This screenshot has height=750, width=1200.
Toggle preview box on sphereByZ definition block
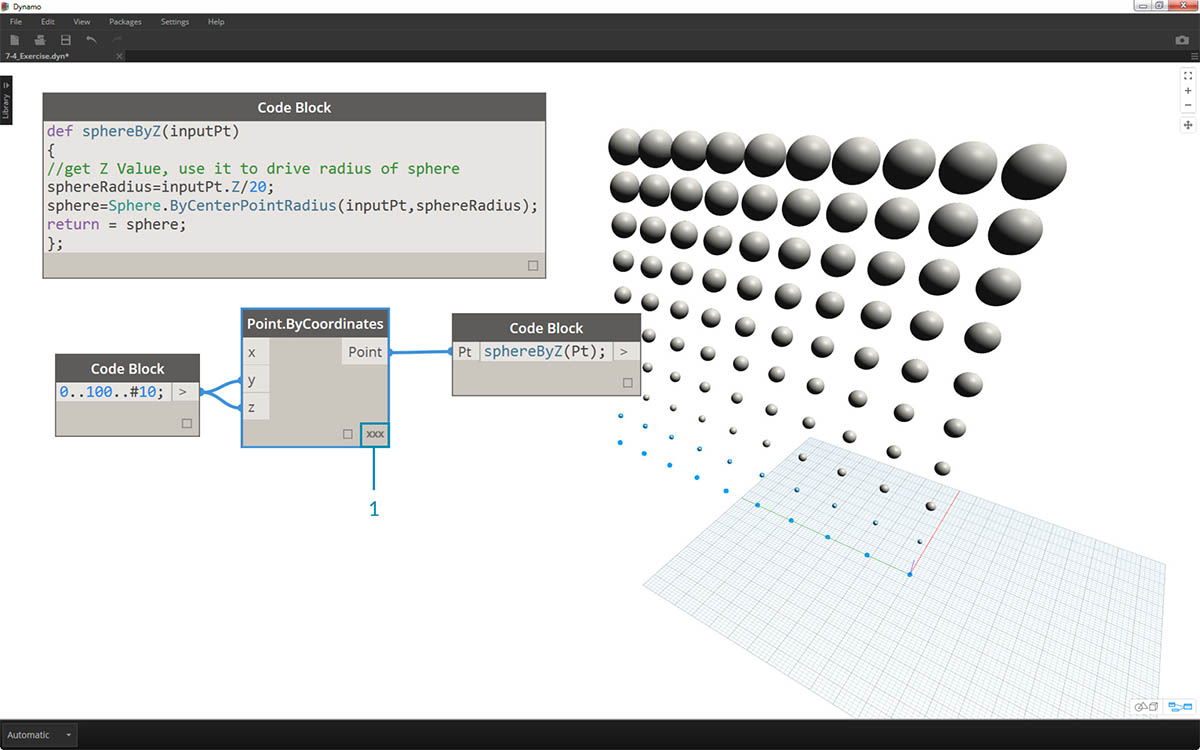point(533,266)
